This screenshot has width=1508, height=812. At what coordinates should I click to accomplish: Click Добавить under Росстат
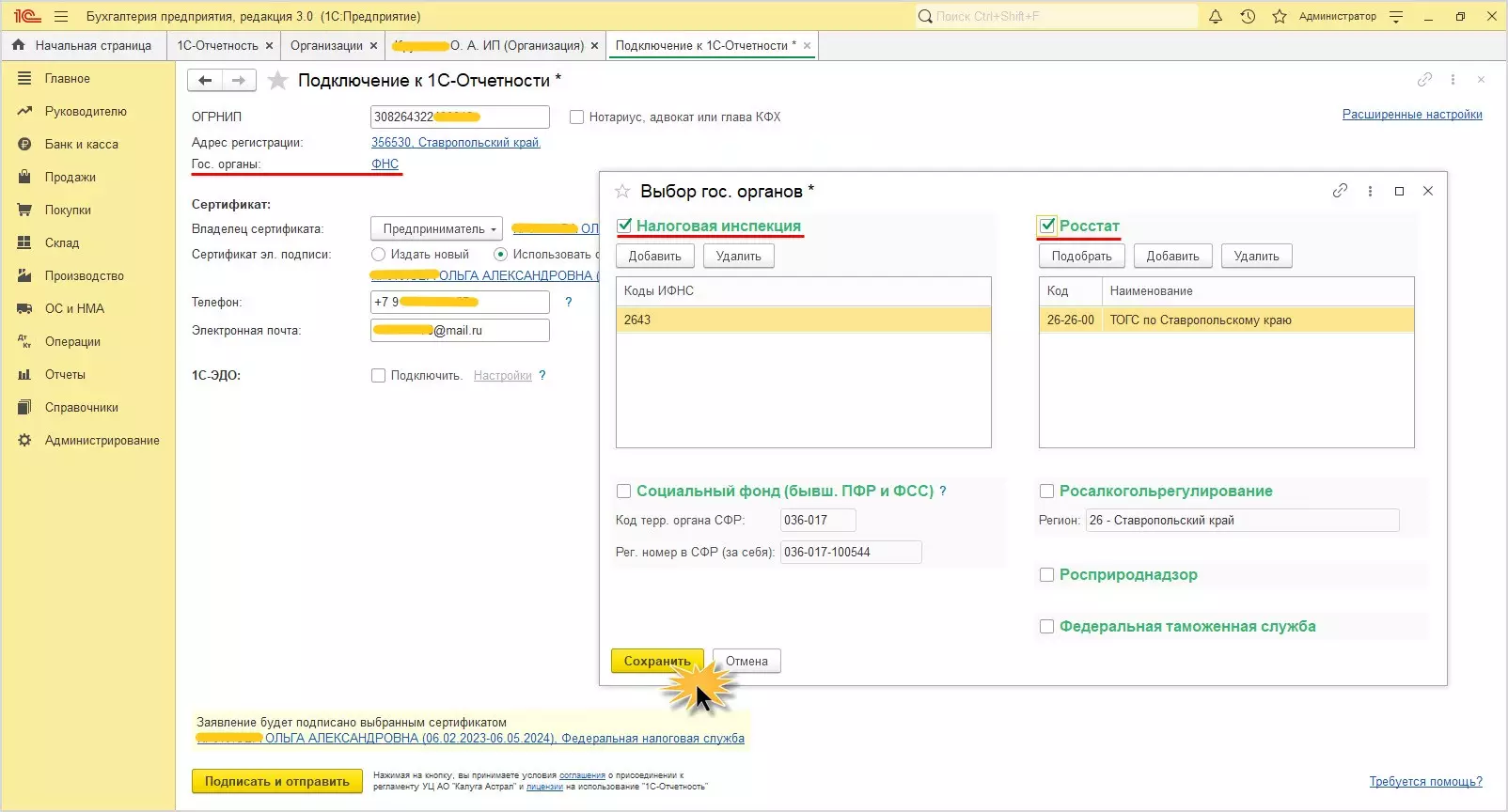(x=1173, y=256)
